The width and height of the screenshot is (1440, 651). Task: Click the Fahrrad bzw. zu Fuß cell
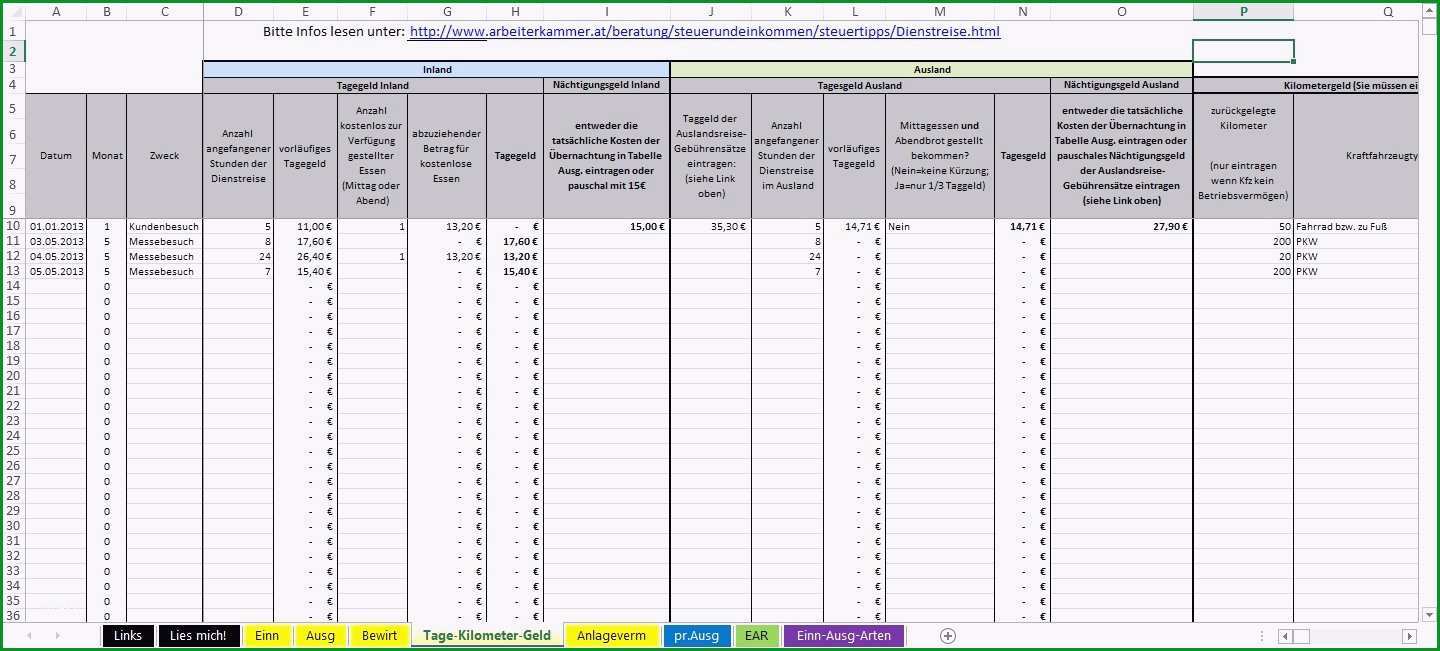1356,227
